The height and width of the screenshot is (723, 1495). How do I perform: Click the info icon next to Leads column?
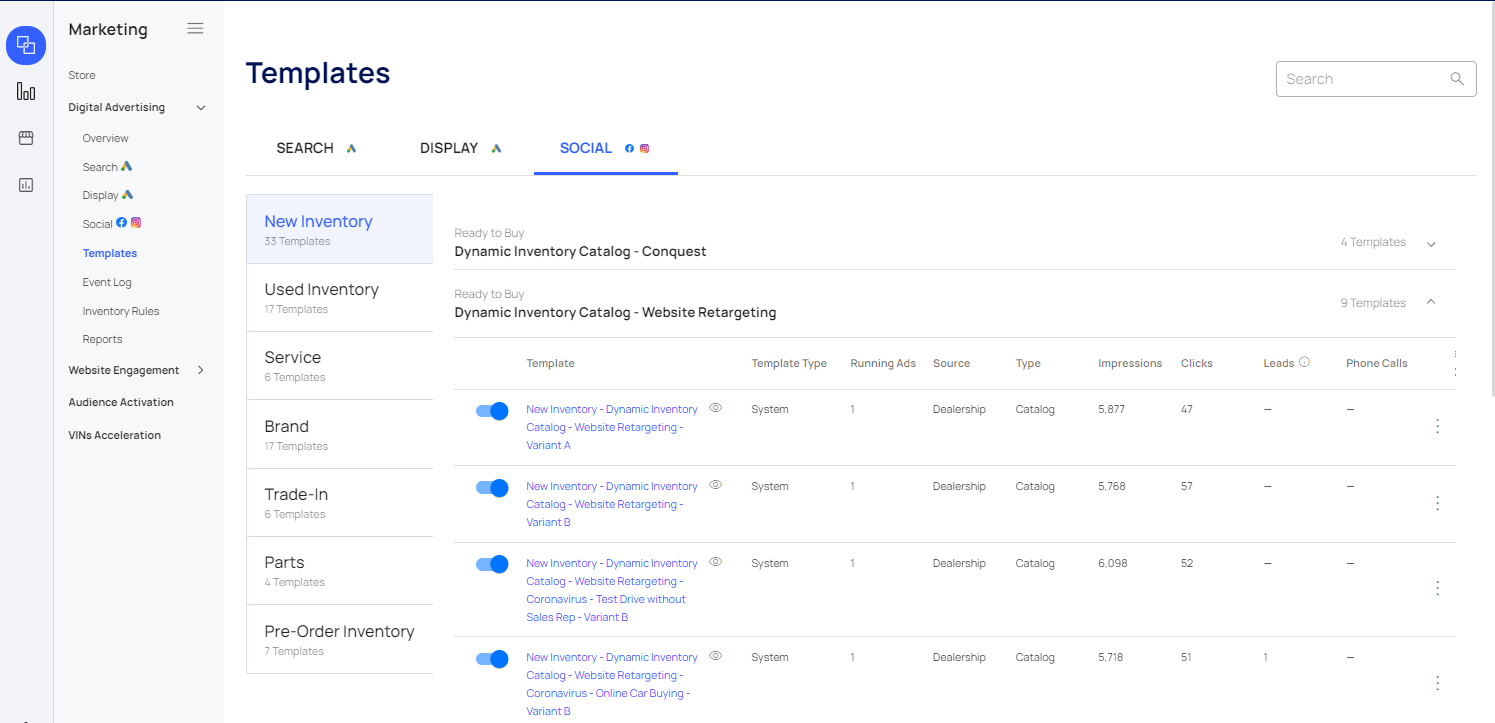point(1304,362)
